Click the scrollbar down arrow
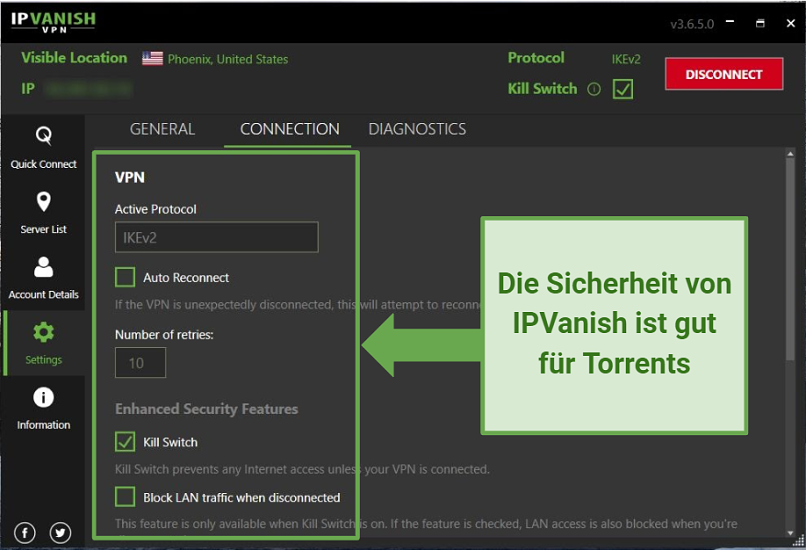 (x=790, y=533)
